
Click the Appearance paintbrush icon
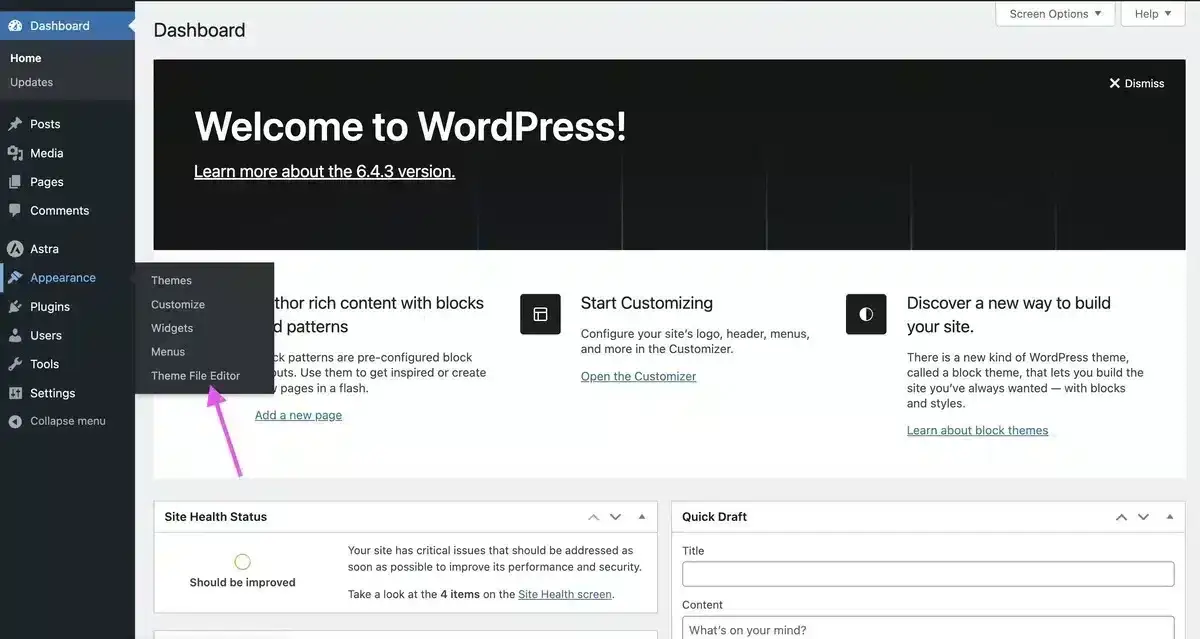15,278
